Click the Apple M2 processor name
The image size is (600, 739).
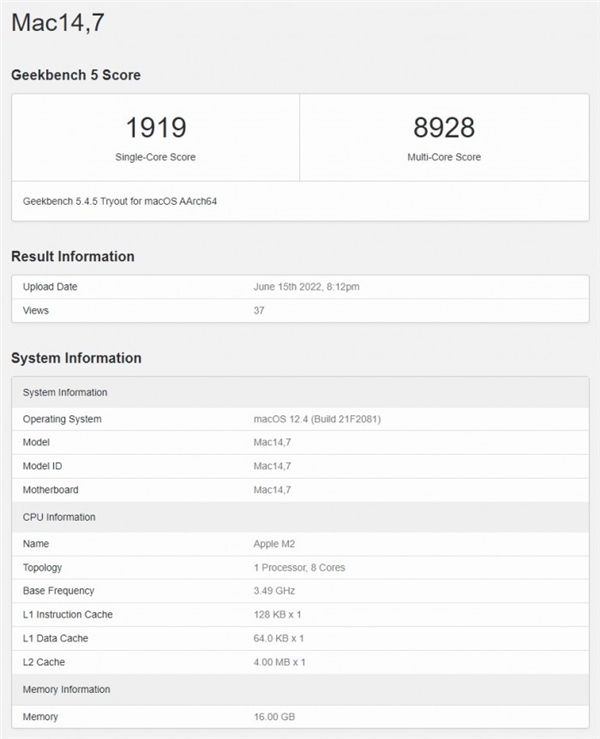point(274,543)
